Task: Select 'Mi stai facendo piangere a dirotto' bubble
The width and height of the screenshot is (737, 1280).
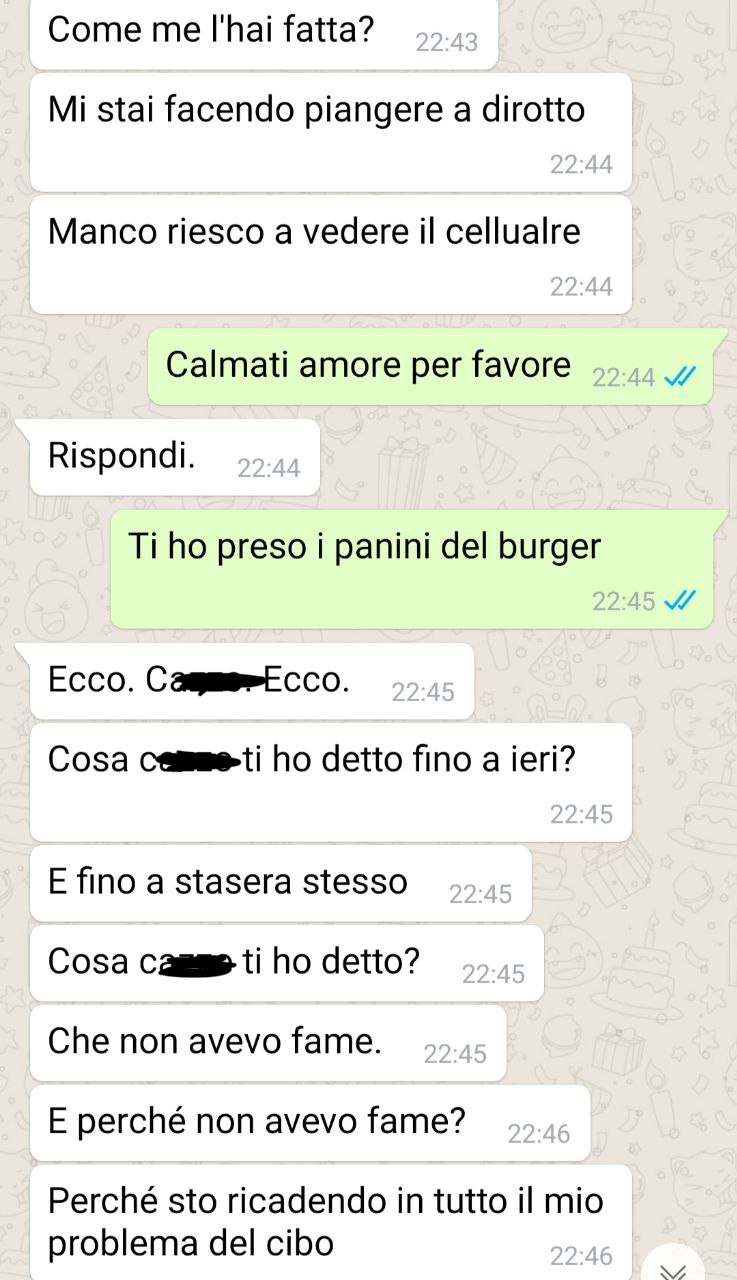Action: pos(331,132)
